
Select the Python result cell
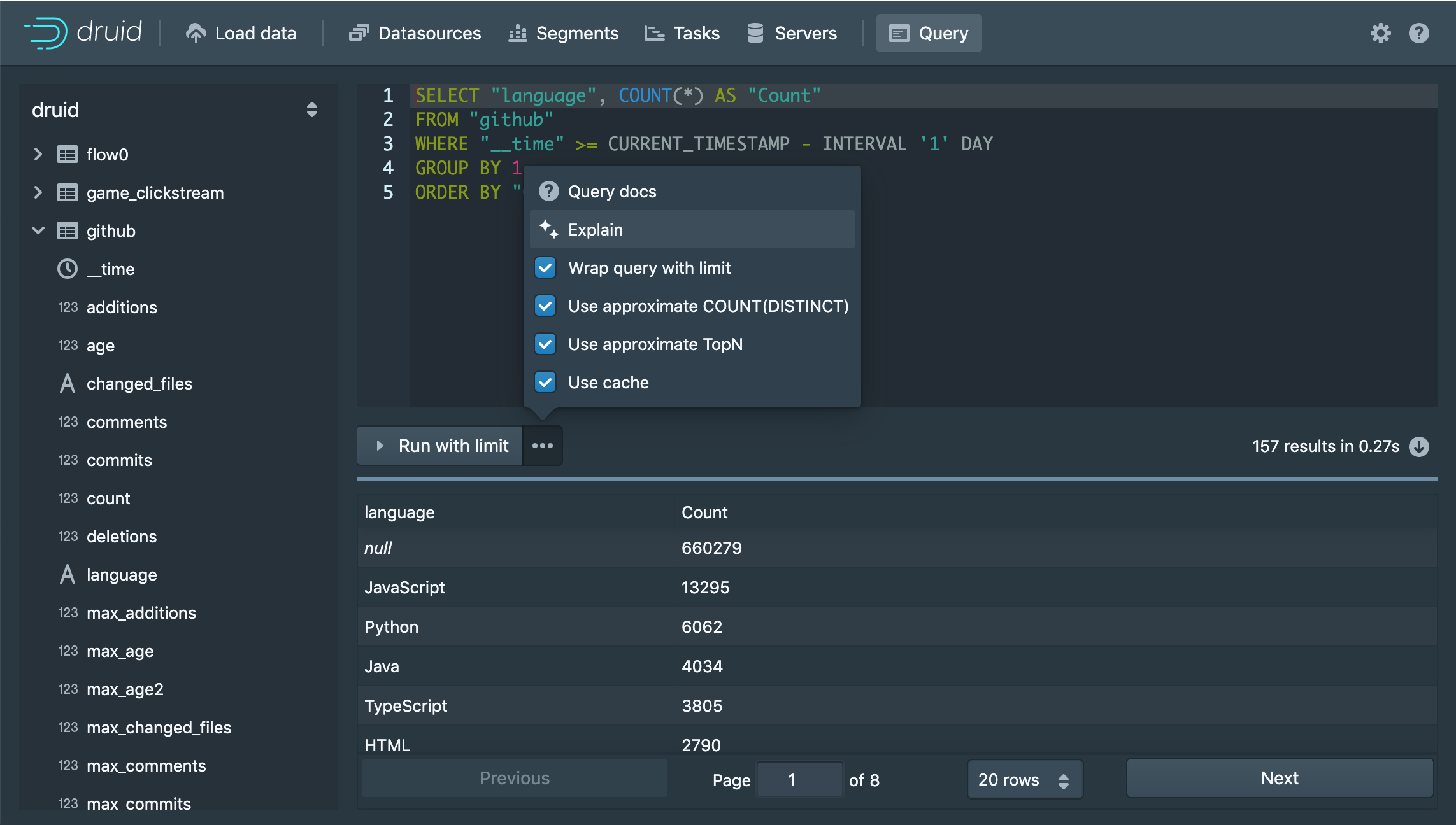pyautogui.click(x=515, y=626)
